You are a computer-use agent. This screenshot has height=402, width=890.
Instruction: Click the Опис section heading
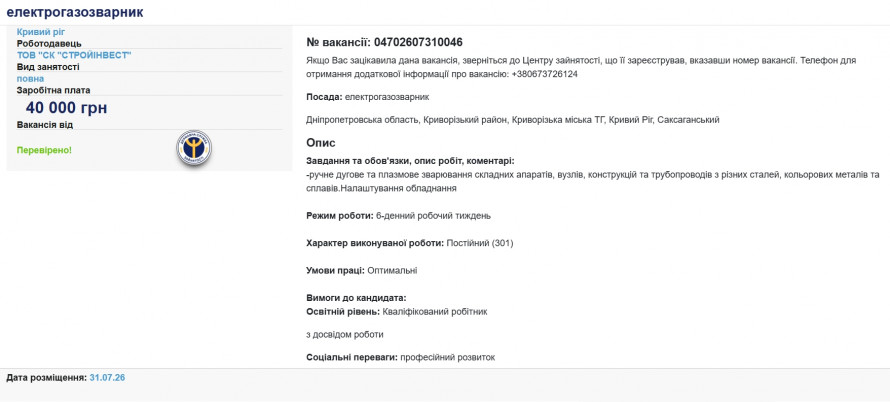point(321,143)
